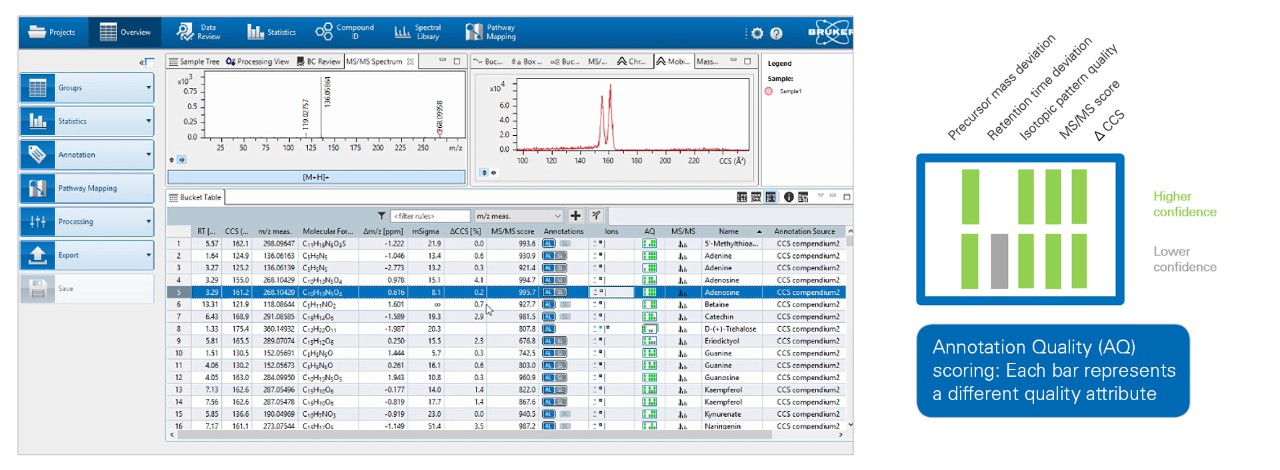Toggle Sample1 legend marker

coord(770,91)
